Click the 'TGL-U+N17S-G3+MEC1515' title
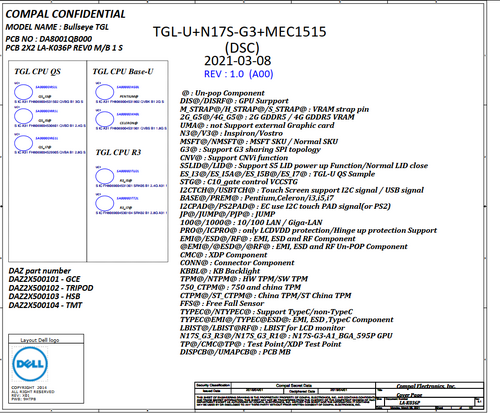 pos(239,32)
